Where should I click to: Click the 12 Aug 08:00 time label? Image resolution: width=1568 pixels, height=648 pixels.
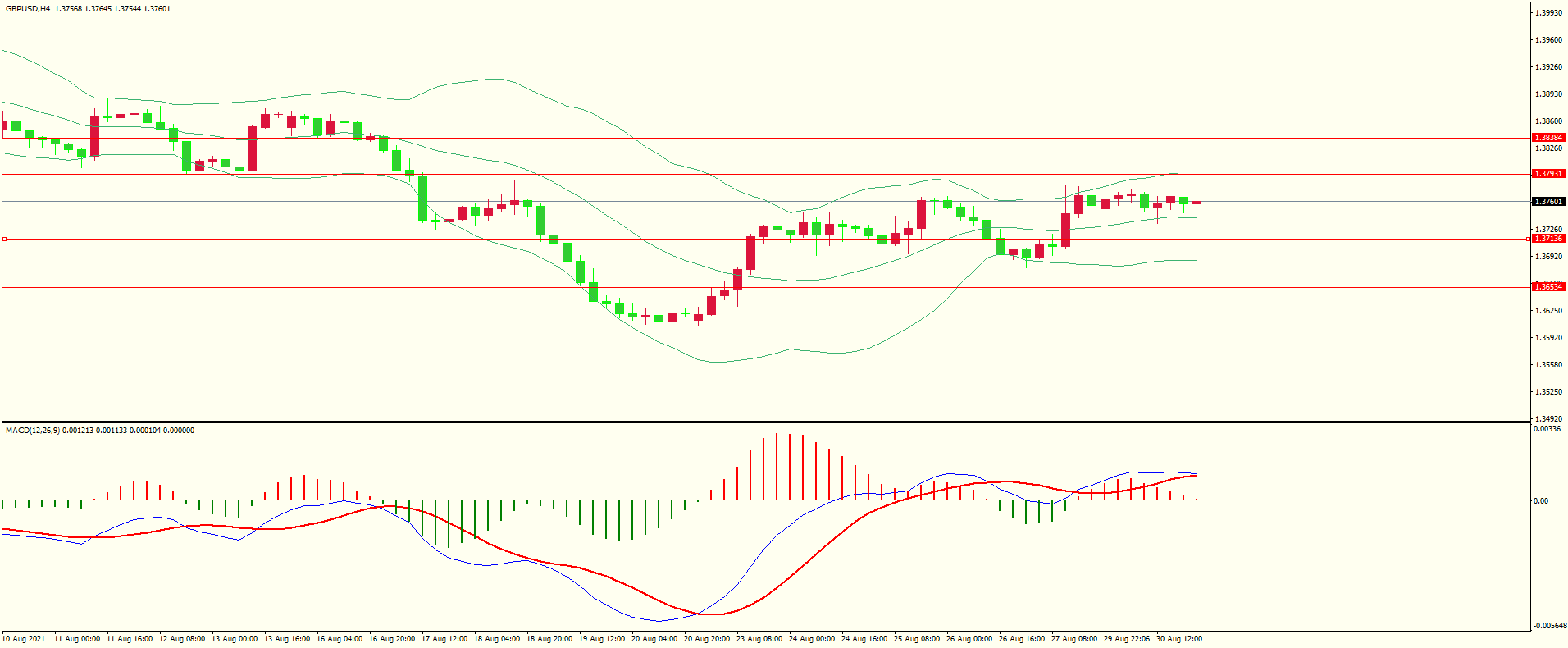click(x=182, y=639)
